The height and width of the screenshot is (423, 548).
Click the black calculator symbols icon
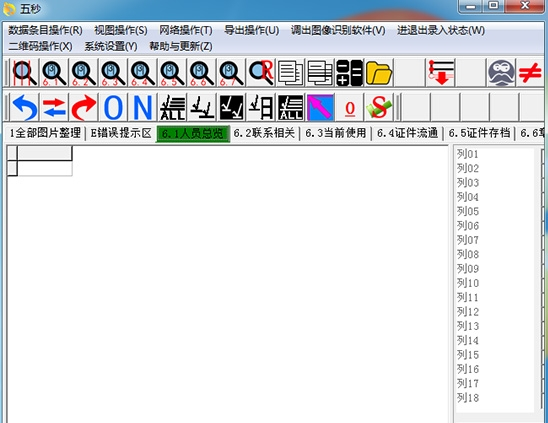pyautogui.click(x=349, y=73)
